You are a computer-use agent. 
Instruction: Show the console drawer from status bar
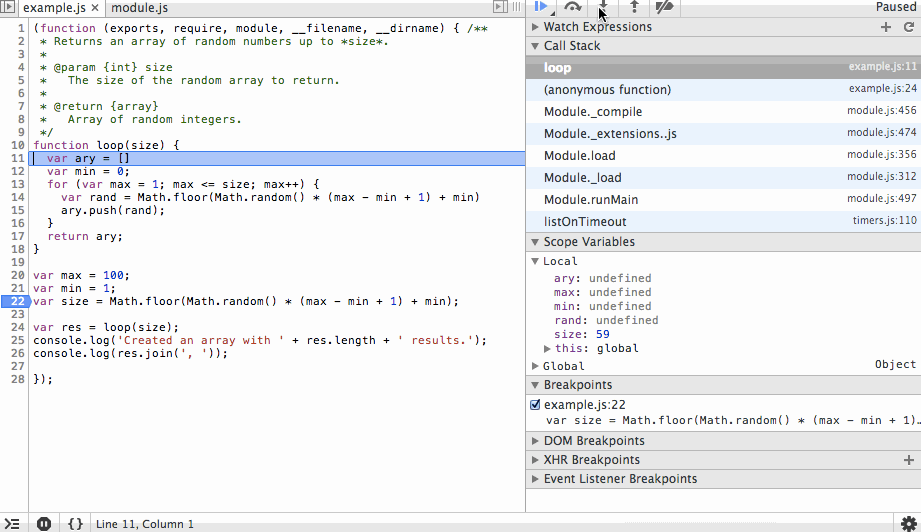13,523
